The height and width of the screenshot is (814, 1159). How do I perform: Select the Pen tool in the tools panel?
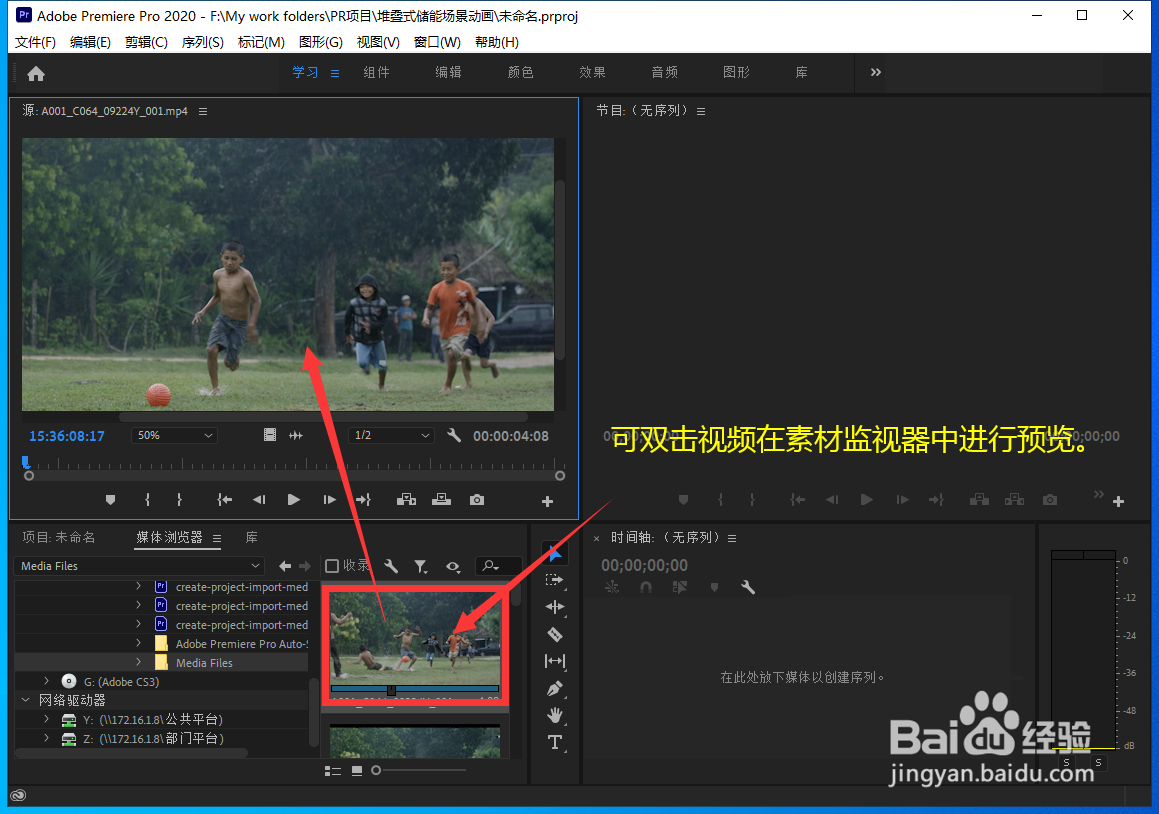click(x=556, y=688)
